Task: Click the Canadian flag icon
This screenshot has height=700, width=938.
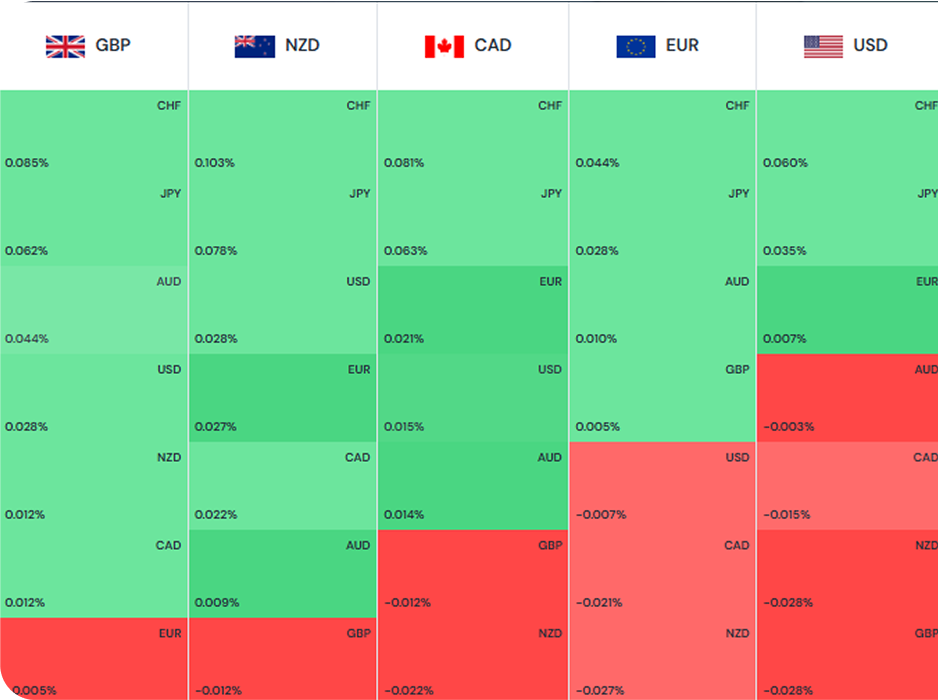Action: coord(444,46)
